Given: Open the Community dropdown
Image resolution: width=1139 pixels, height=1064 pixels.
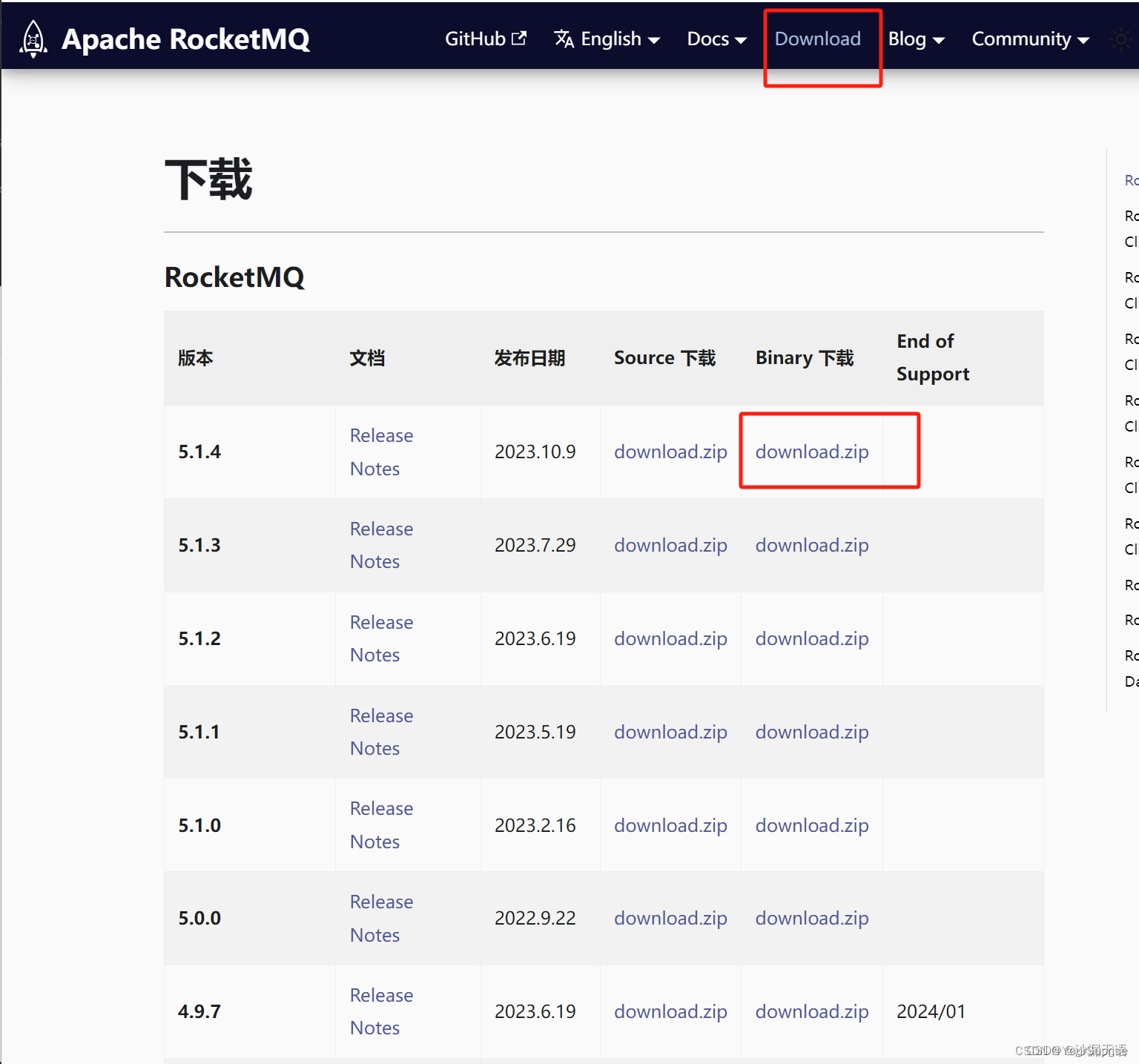Looking at the screenshot, I should click(x=1029, y=39).
